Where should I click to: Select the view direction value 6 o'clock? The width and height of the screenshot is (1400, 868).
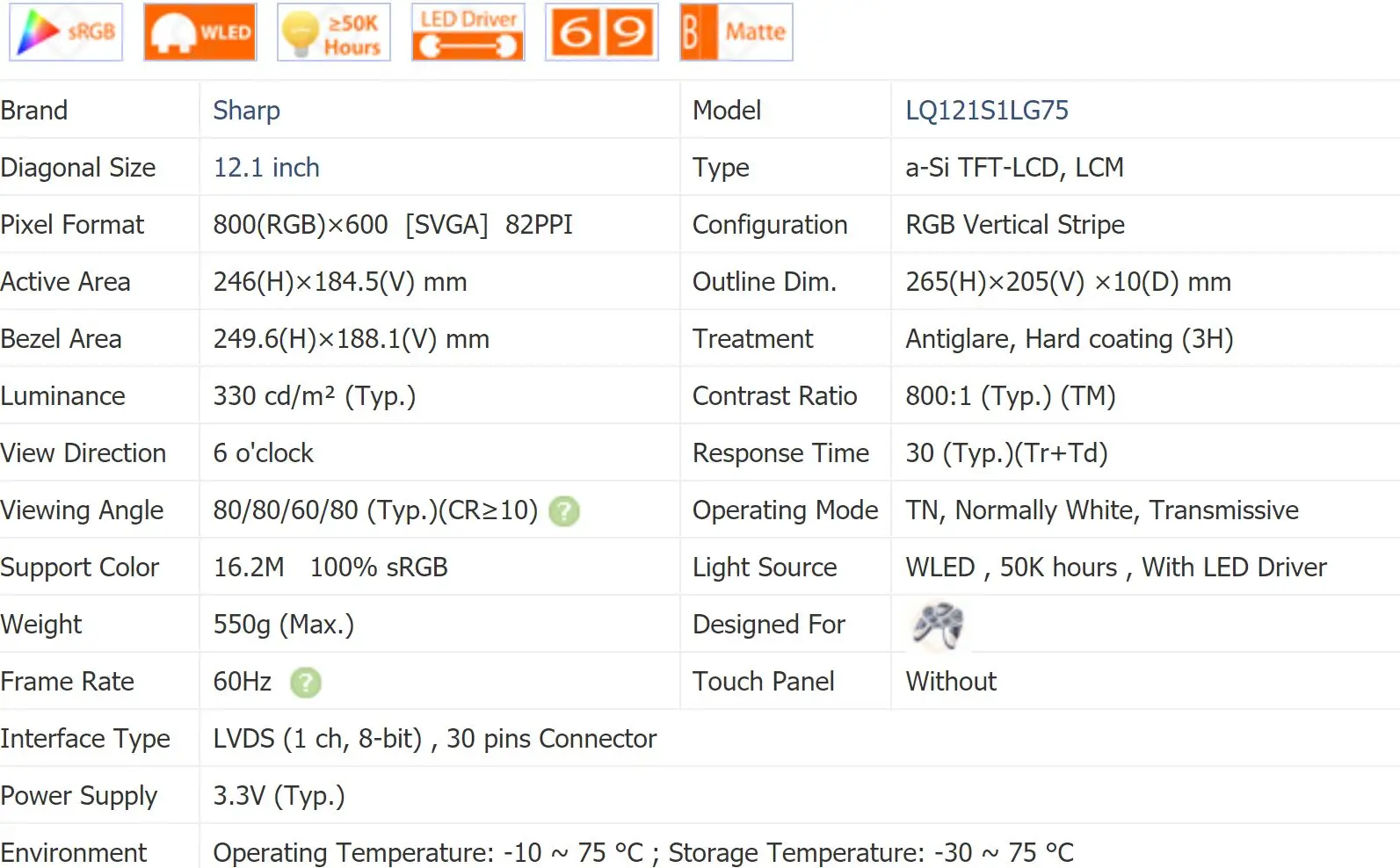point(263,453)
